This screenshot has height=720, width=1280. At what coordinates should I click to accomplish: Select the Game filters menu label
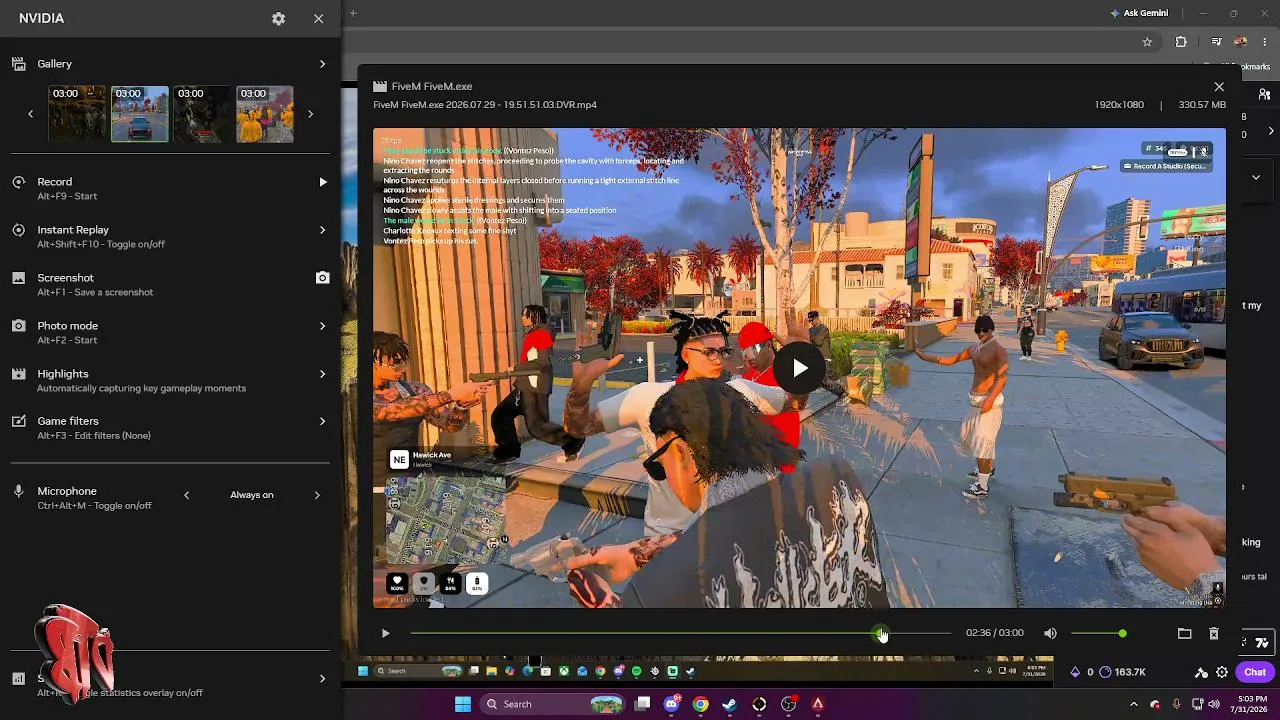tap(68, 421)
